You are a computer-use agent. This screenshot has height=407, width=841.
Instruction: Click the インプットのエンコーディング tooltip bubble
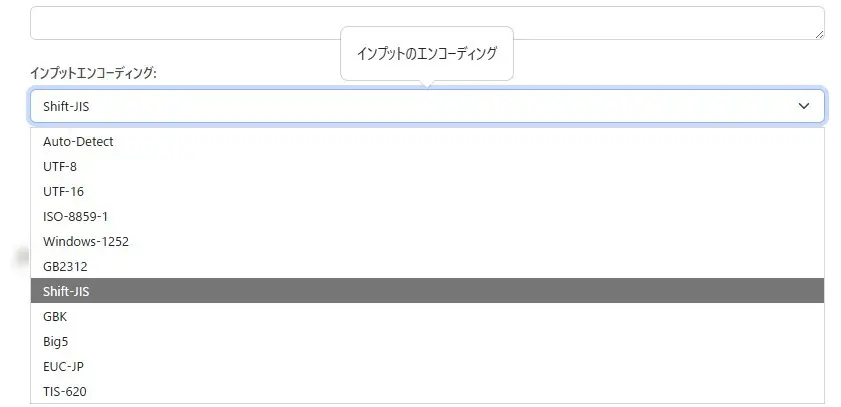[x=427, y=54]
